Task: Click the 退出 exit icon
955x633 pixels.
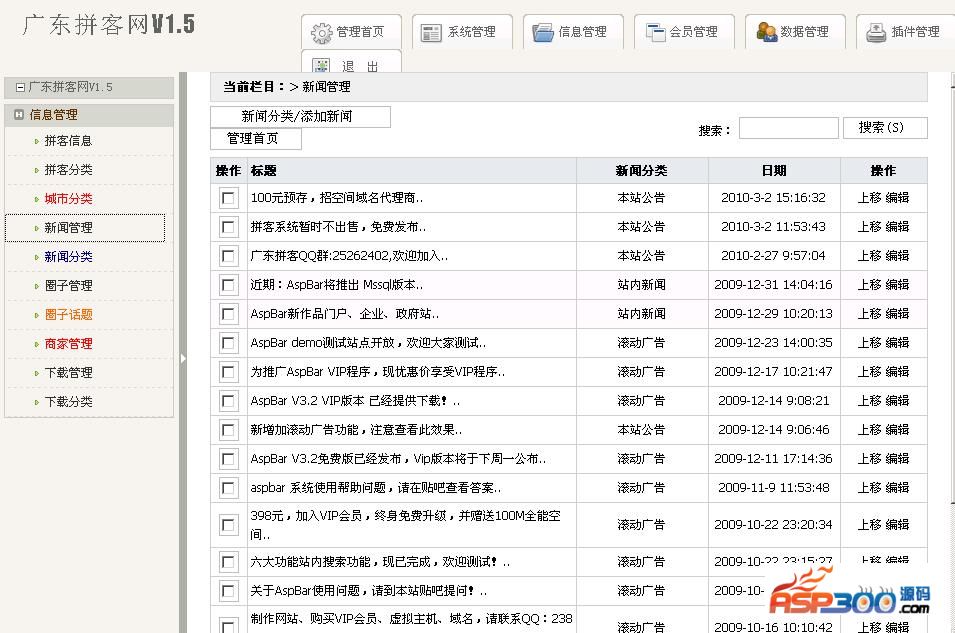Action: click(x=321, y=67)
